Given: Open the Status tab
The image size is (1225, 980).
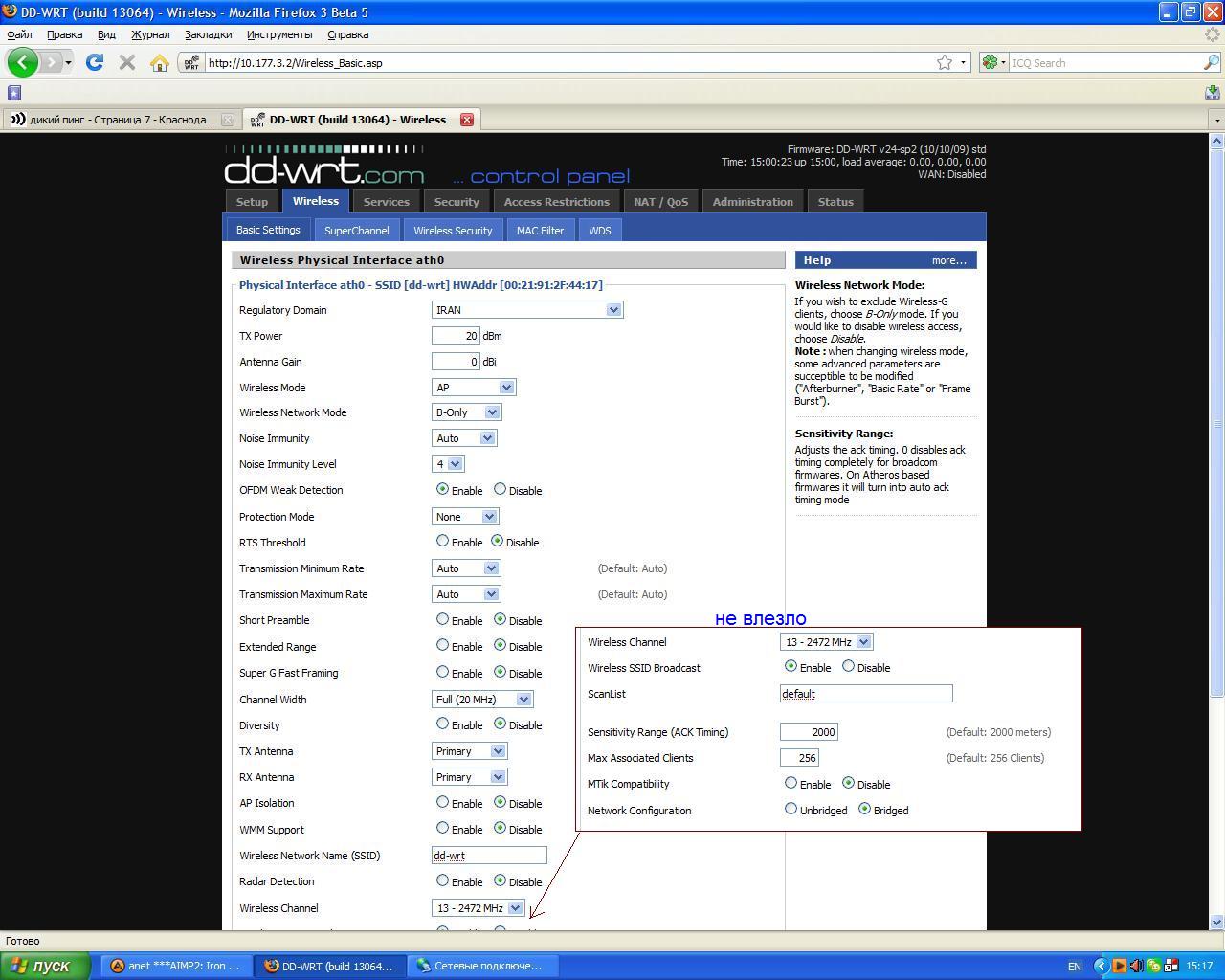Looking at the screenshot, I should point(835,202).
